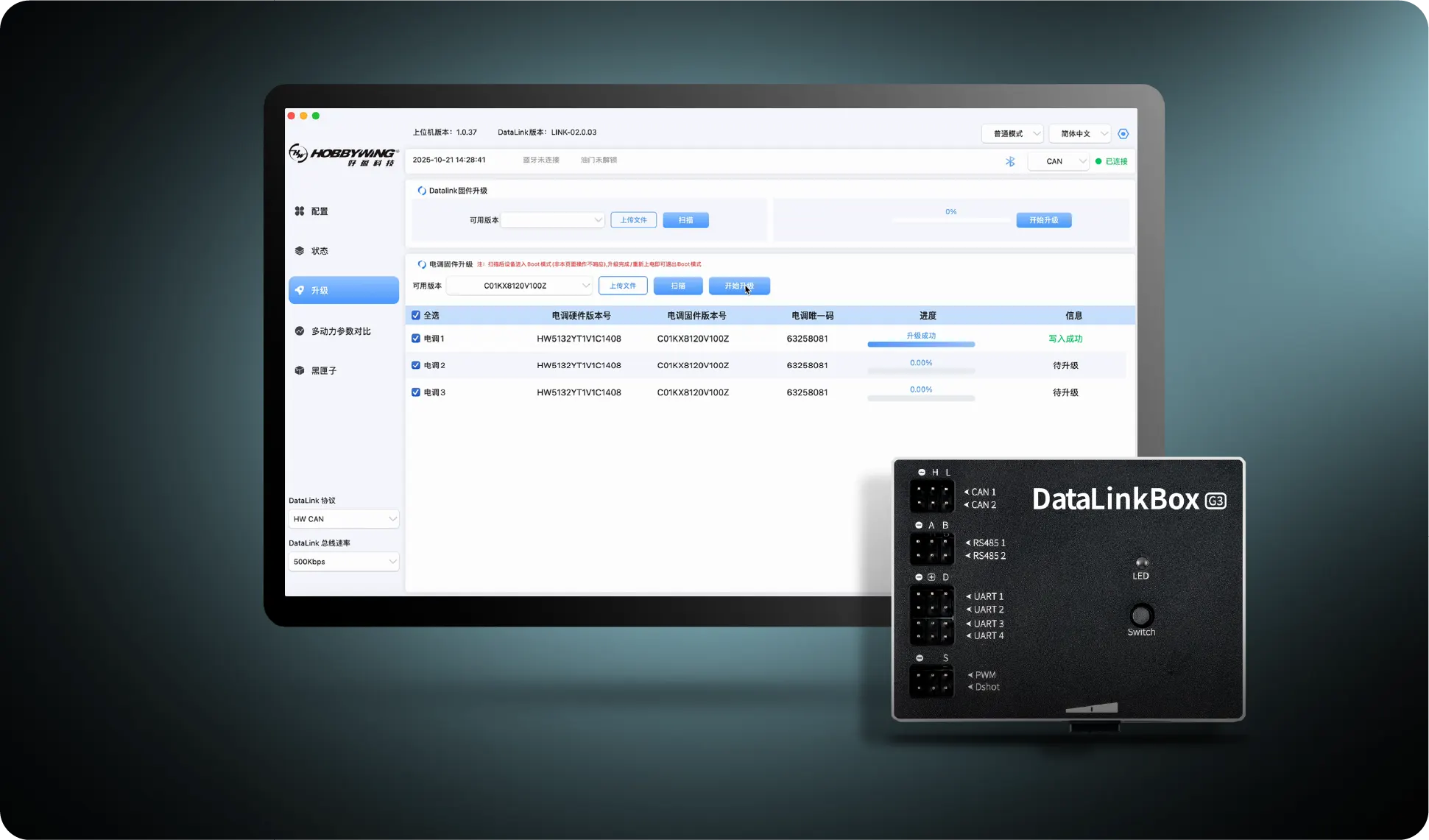Image resolution: width=1429 pixels, height=840 pixels.
Task: Click the 配置 config sidebar icon
Action: (300, 211)
